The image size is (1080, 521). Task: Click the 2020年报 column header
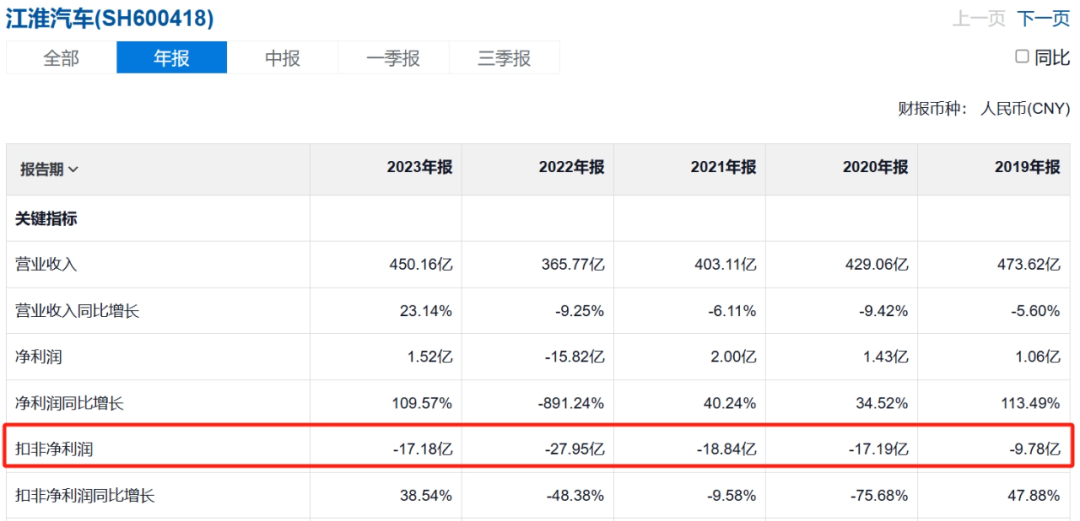tap(875, 167)
